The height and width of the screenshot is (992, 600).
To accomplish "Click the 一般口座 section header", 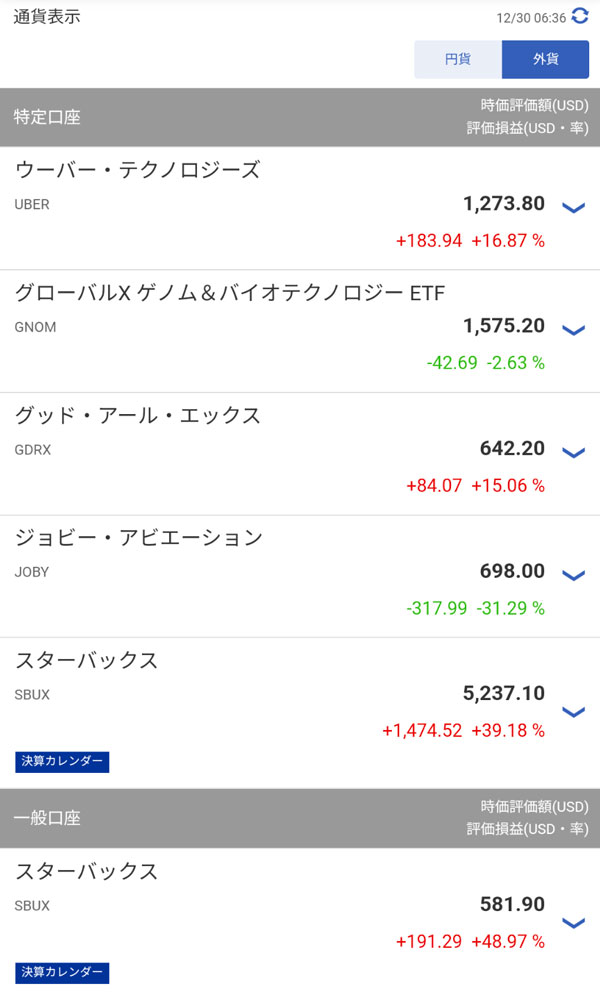I will pos(47,818).
